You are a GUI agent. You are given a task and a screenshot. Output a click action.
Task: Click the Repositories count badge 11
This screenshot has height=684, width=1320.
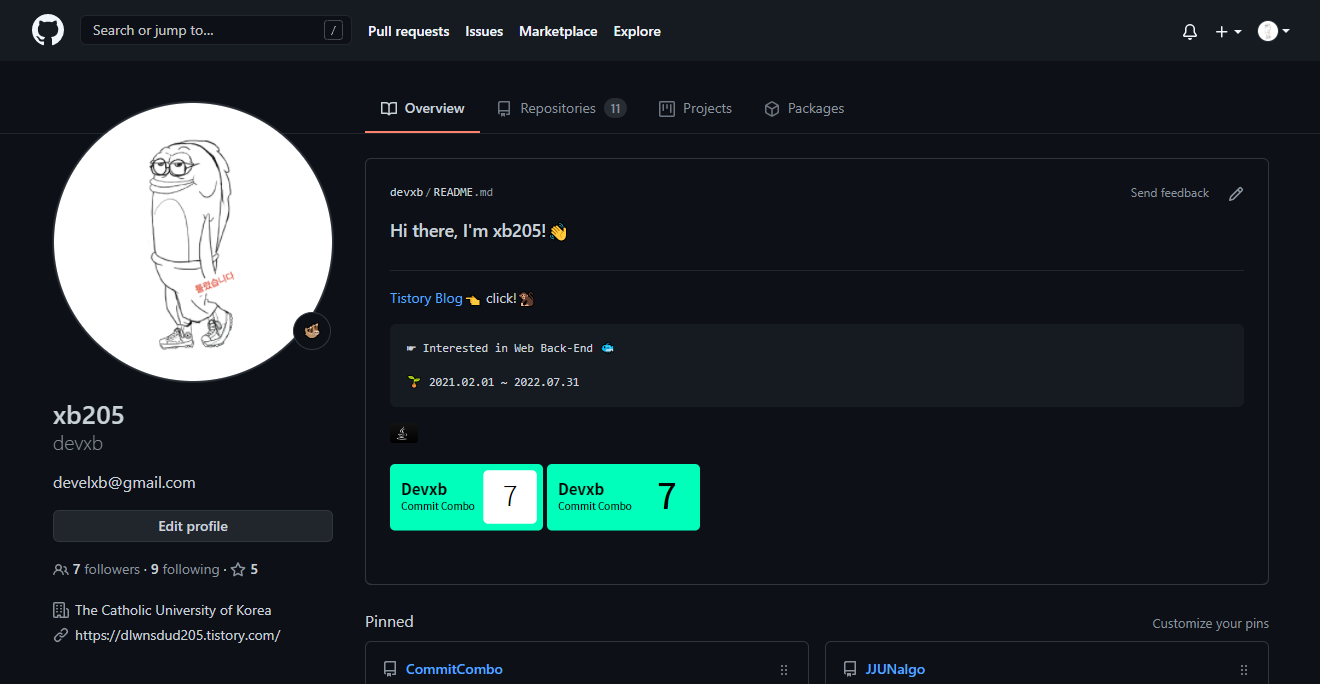(615, 108)
